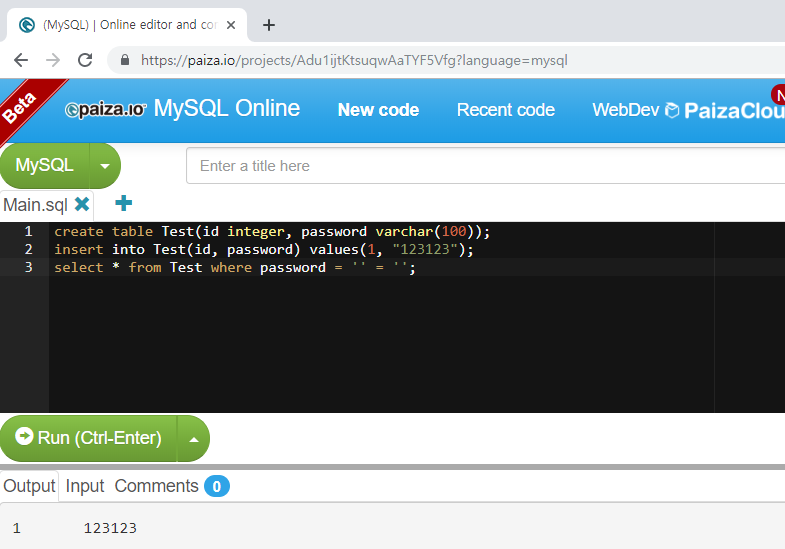Click the browser back arrow

tap(21, 61)
